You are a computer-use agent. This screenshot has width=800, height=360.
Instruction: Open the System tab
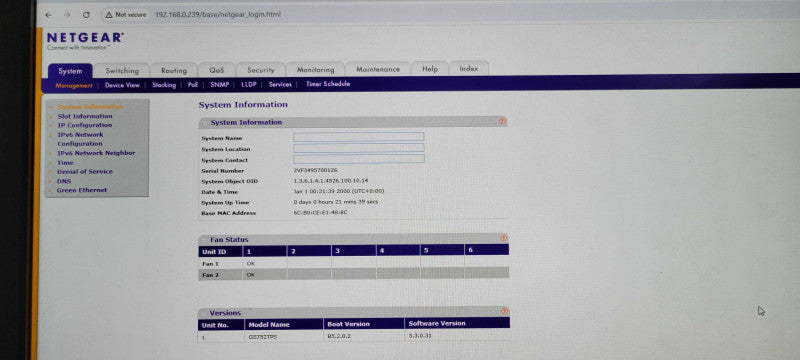tap(70, 71)
